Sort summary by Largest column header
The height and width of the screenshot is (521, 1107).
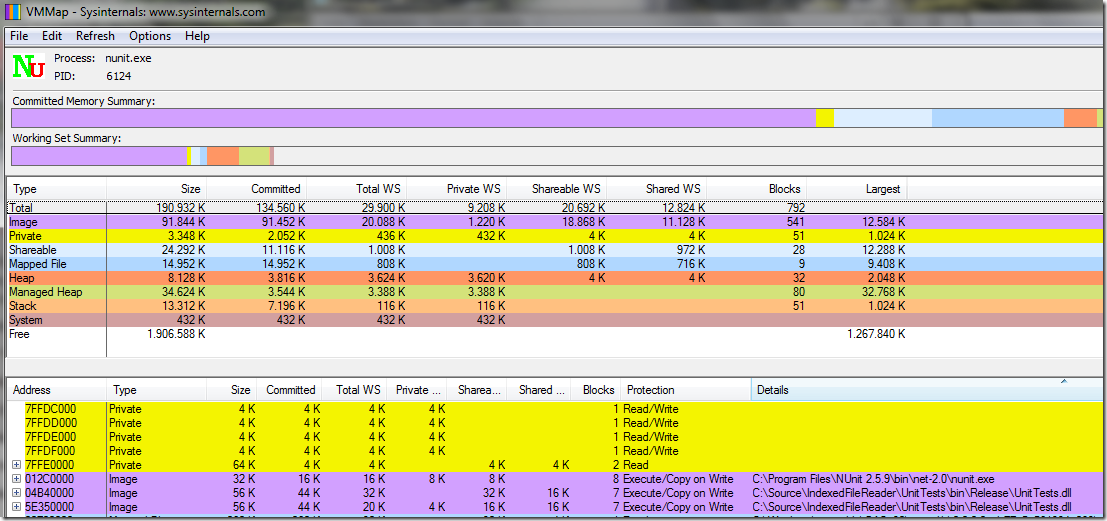[x=858, y=189]
